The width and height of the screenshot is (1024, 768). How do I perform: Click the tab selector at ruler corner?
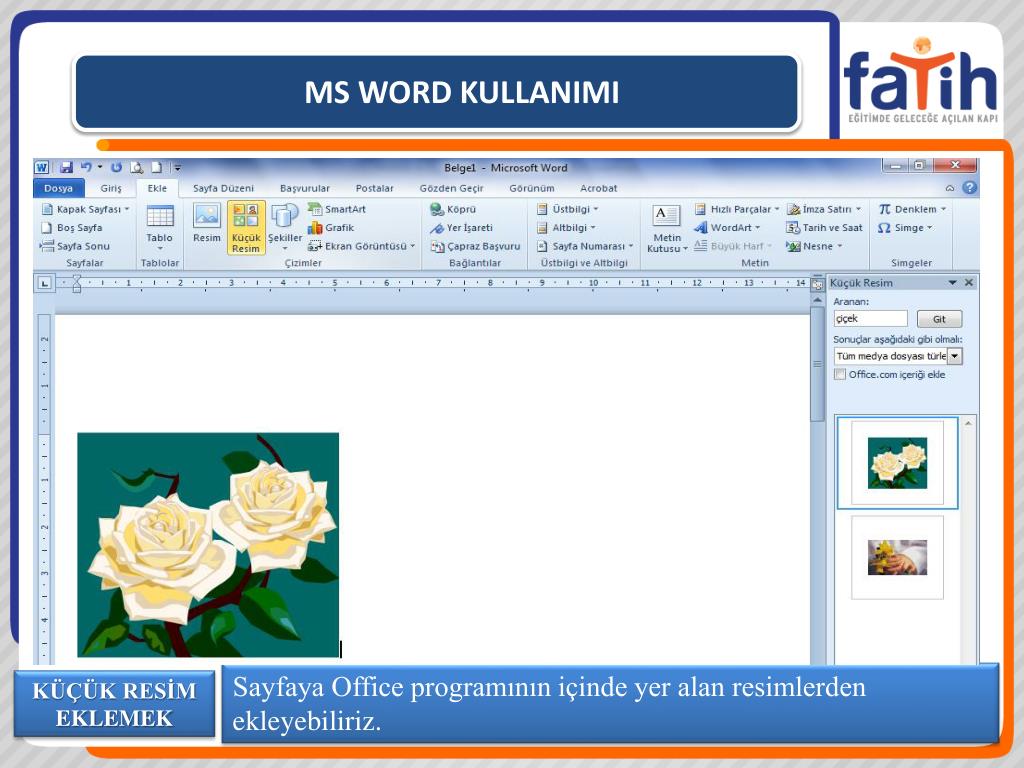(x=44, y=283)
